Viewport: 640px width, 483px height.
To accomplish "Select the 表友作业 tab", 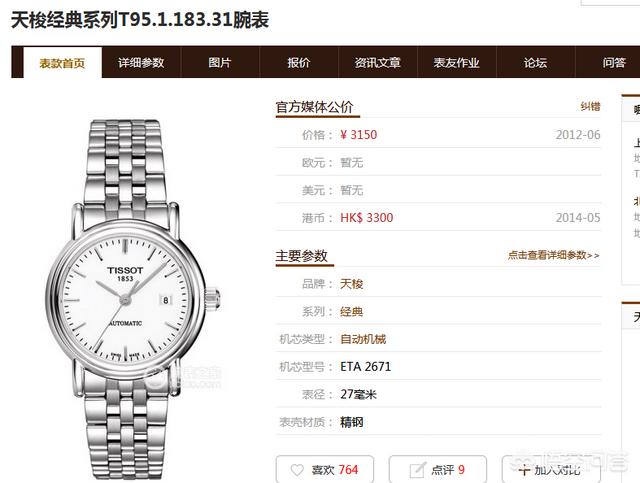I will [x=456, y=62].
